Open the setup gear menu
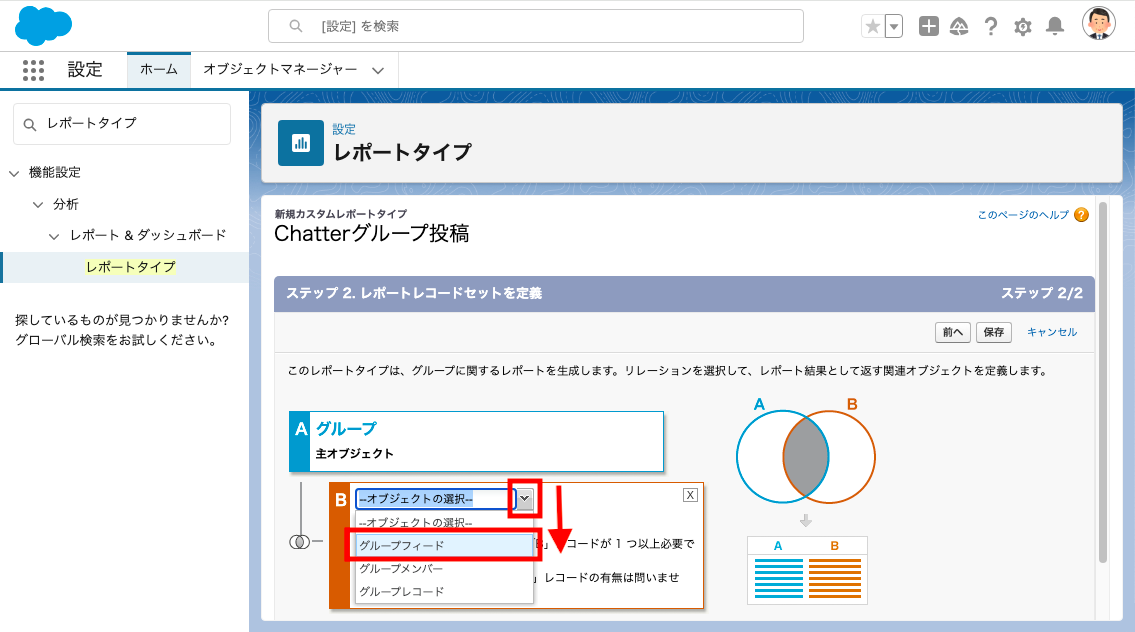This screenshot has width=1135, height=632. 1023,28
